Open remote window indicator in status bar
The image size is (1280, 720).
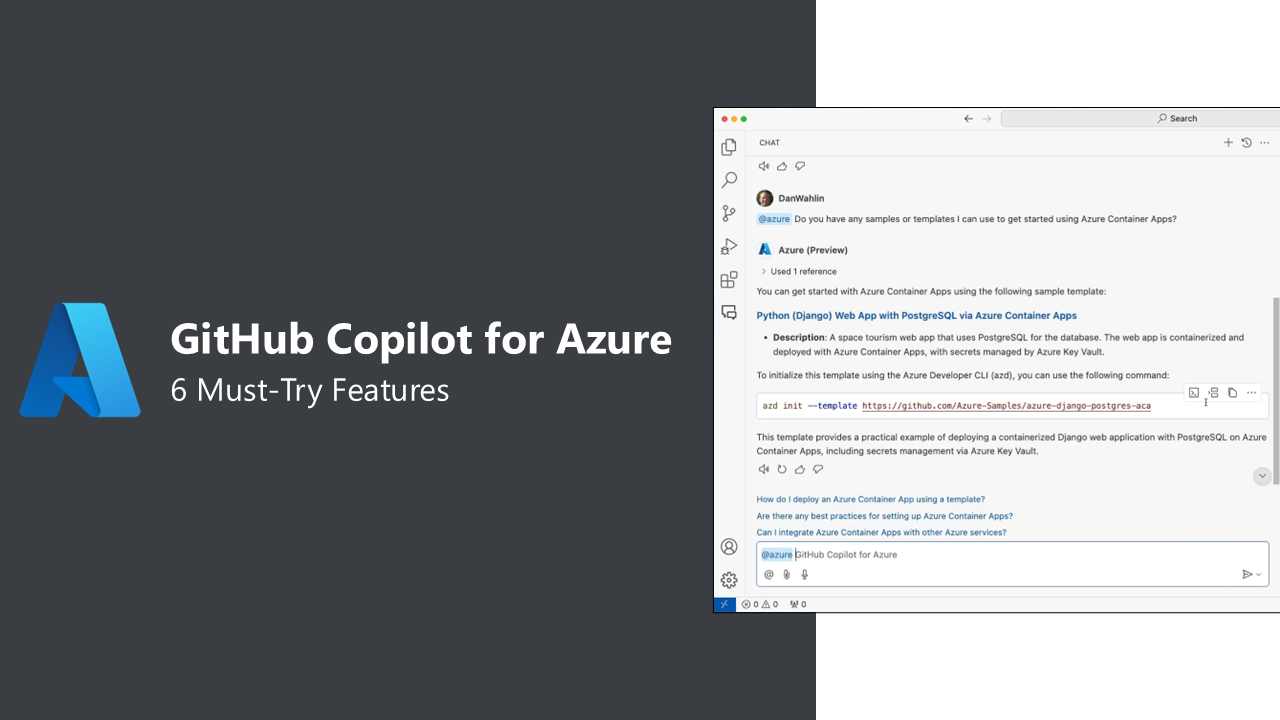(725, 604)
